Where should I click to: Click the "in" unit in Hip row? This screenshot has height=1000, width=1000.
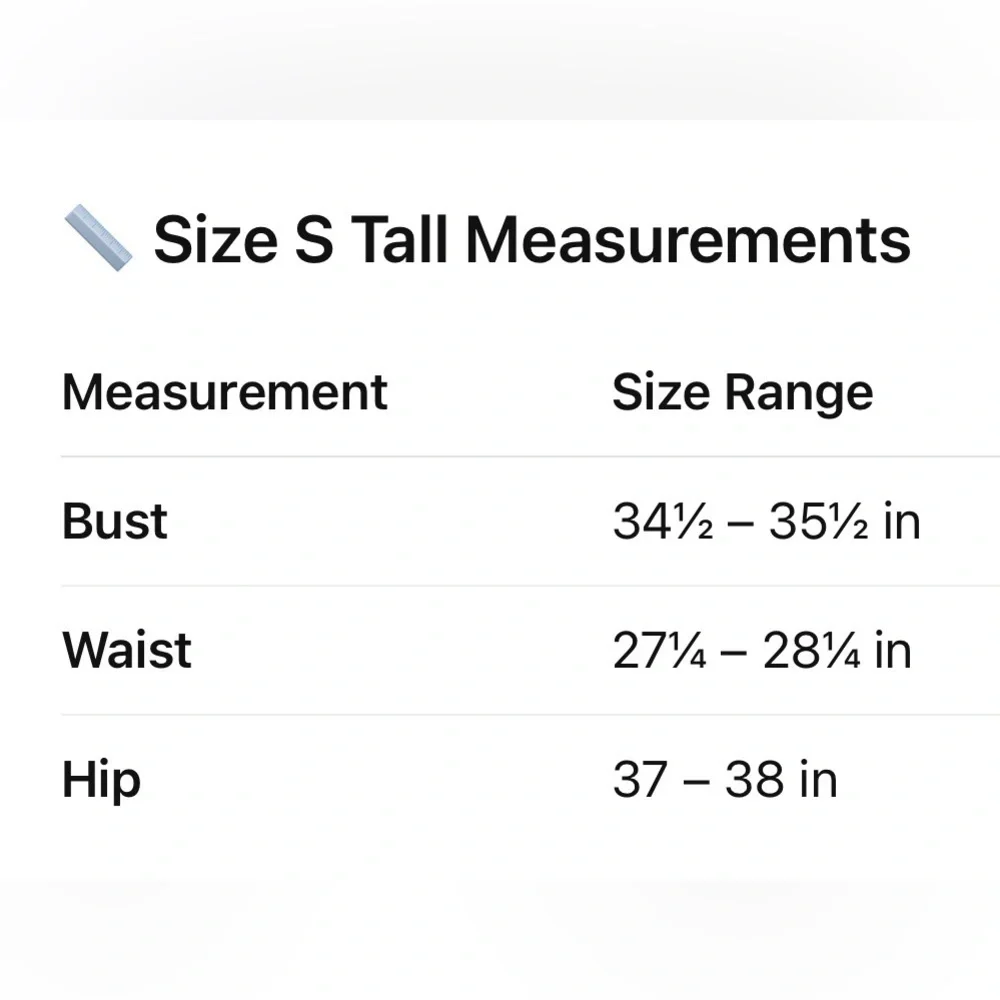818,780
